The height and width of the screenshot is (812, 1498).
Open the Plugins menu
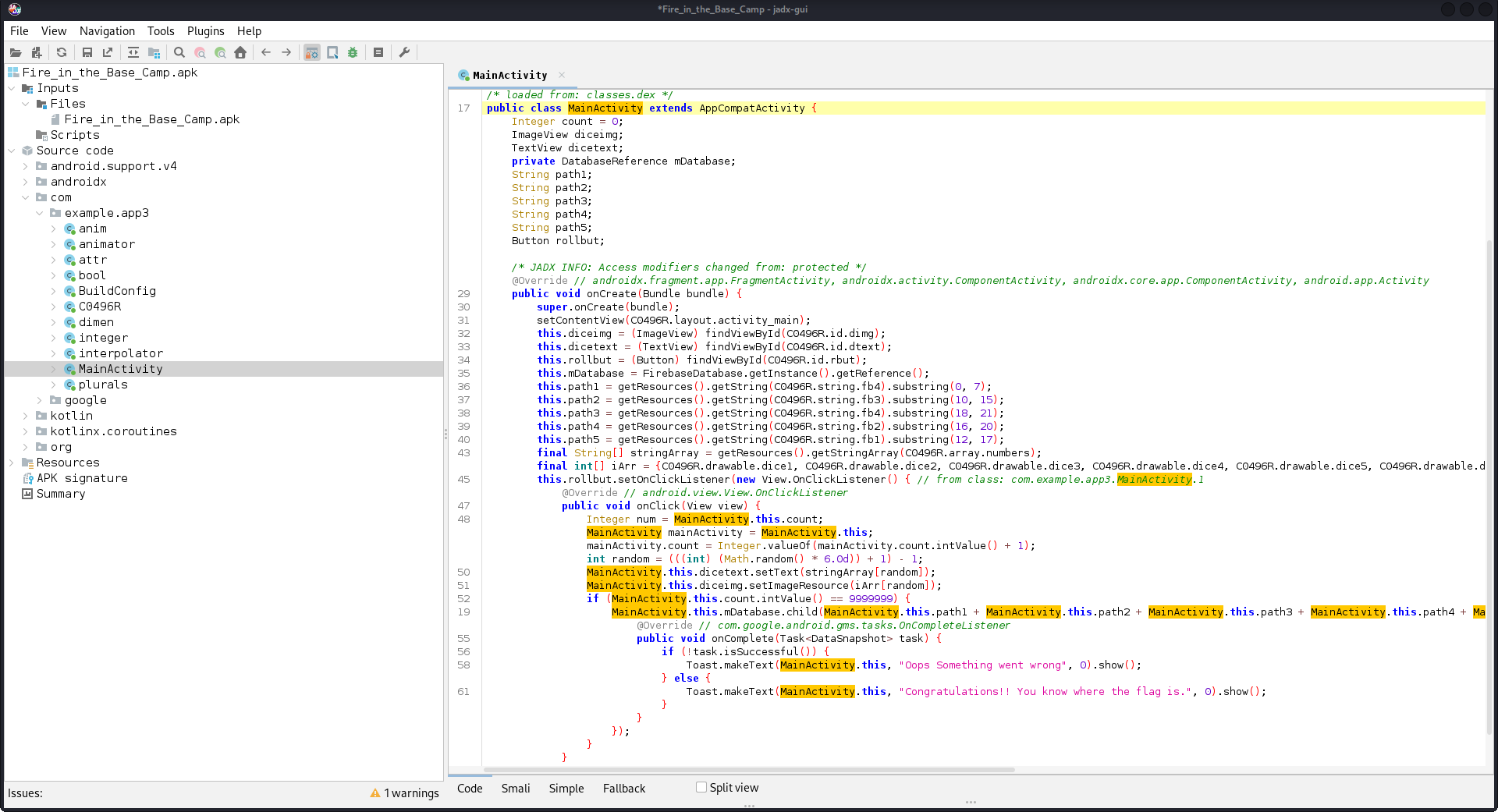205,31
